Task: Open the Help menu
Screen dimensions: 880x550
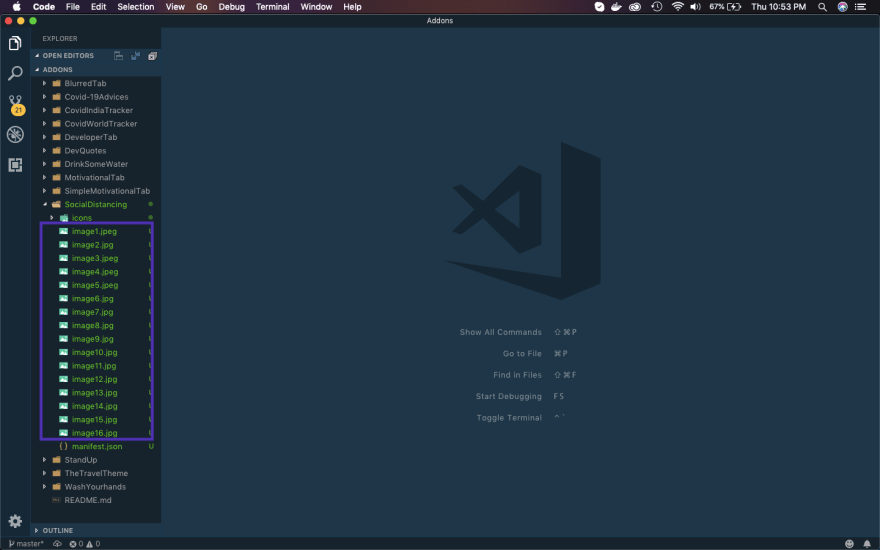Action: [x=352, y=7]
